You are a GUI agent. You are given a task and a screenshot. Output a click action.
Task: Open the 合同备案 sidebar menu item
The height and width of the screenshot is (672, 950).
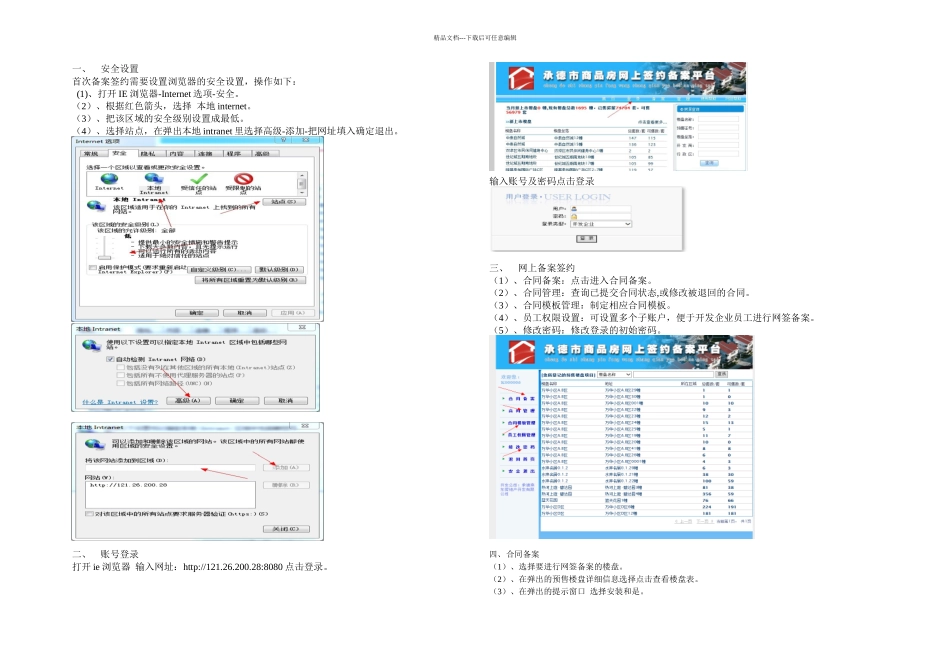point(521,399)
